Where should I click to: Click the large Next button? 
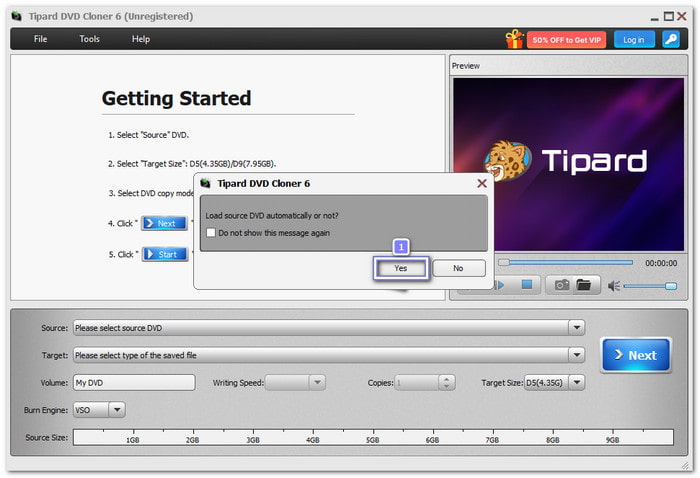coord(636,355)
